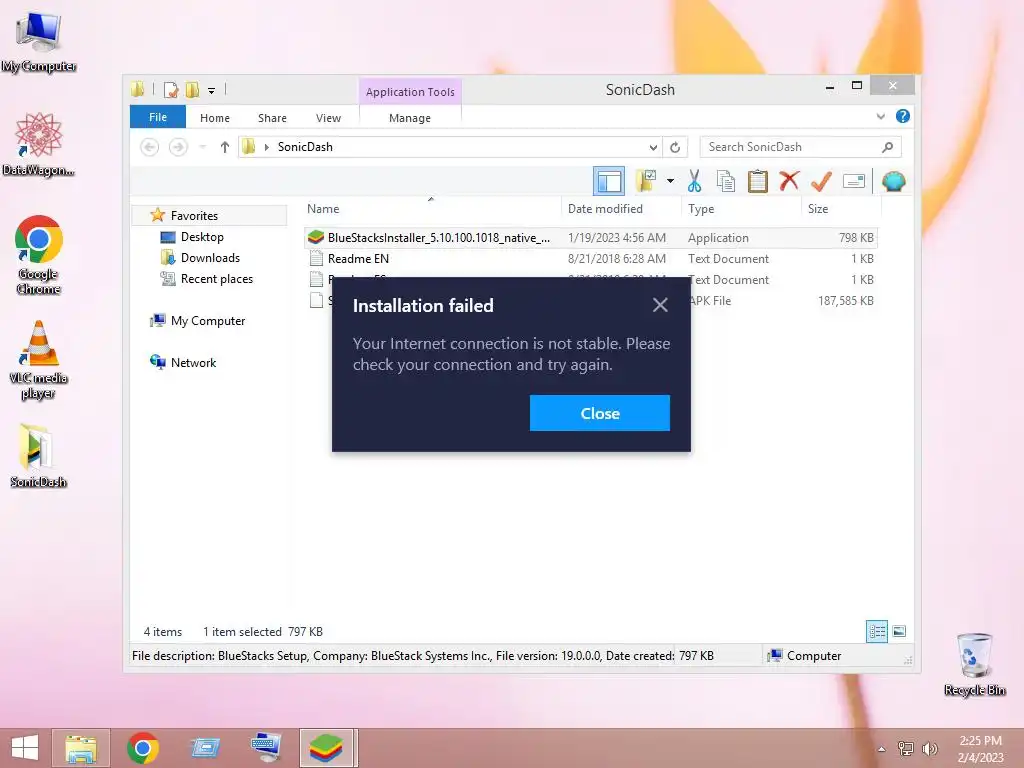Toggle the preview pane layout icon

coord(609,181)
